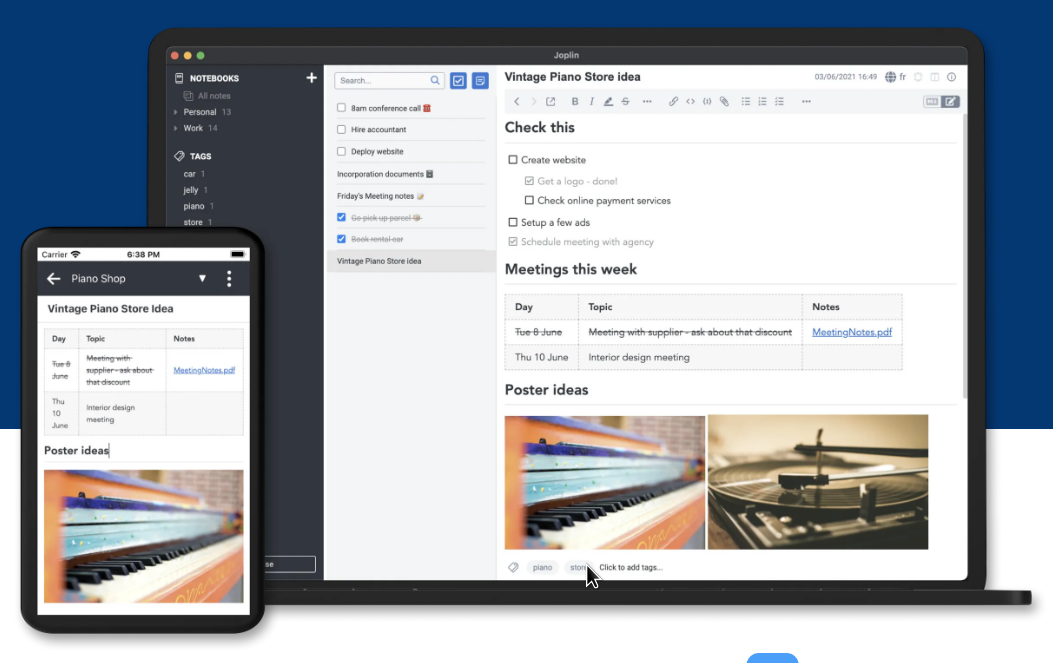1053x663 pixels.
Task: Open the dropdown triangle beside Piano Shop
Action: point(202,279)
